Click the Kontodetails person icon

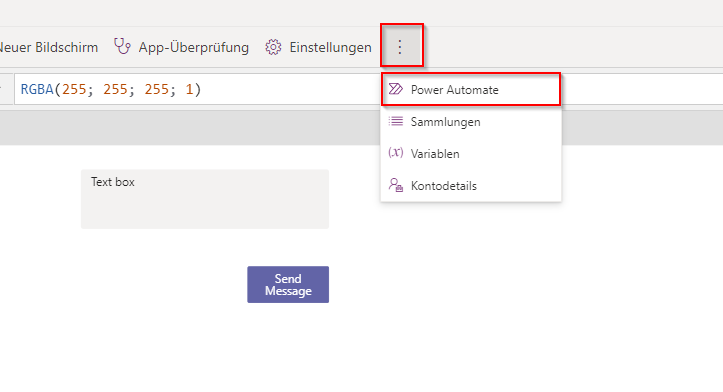(396, 185)
